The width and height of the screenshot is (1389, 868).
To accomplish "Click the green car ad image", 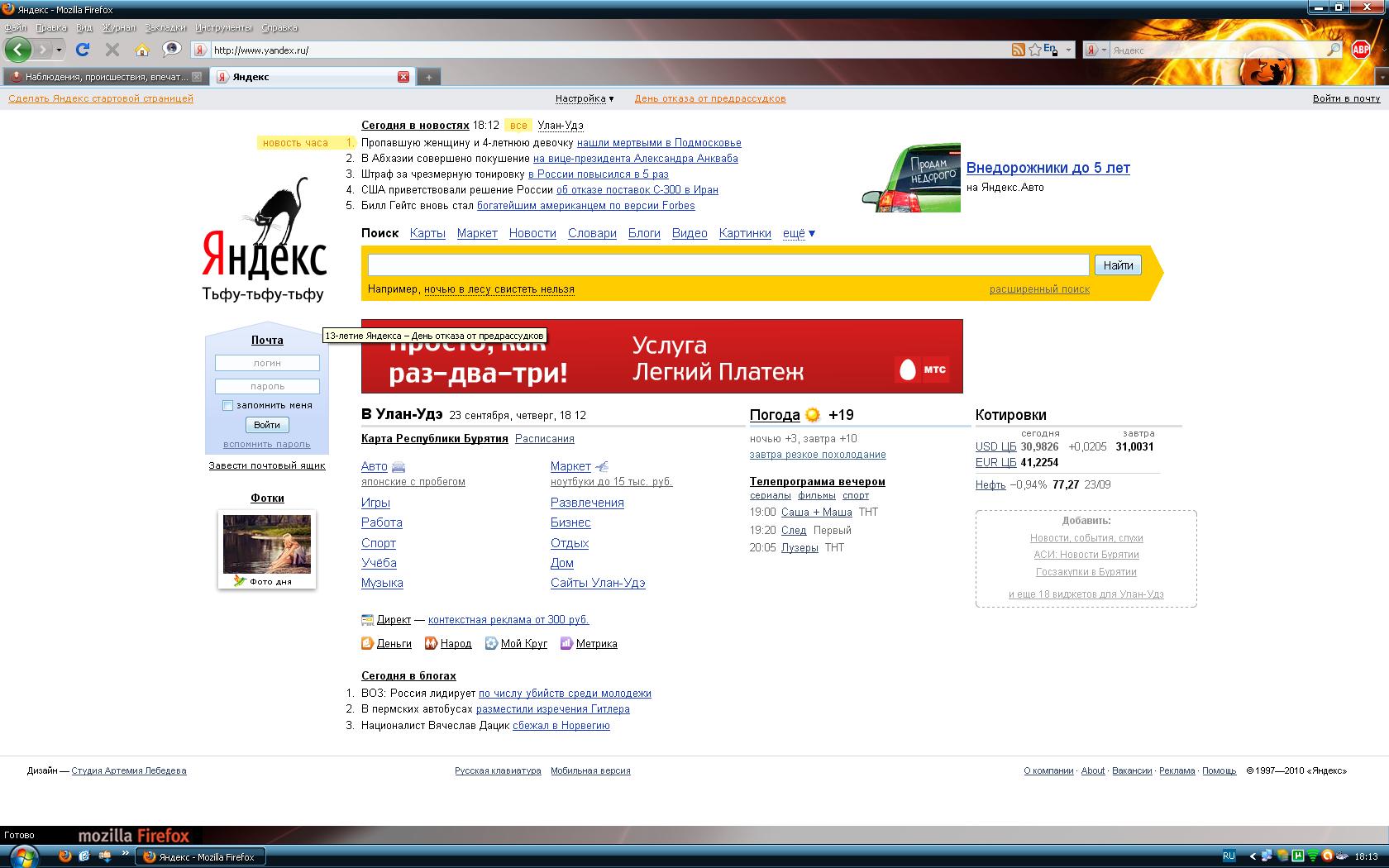I will 911,178.
